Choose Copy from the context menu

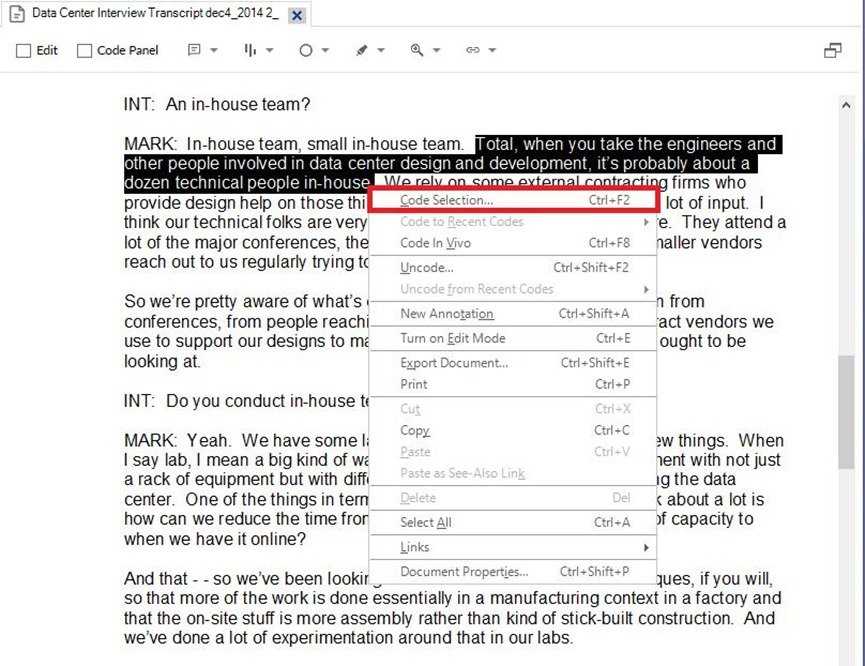coord(514,430)
